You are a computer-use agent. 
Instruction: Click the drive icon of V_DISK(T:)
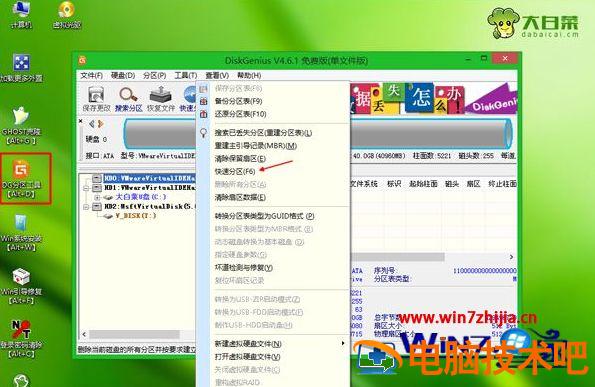click(109, 216)
